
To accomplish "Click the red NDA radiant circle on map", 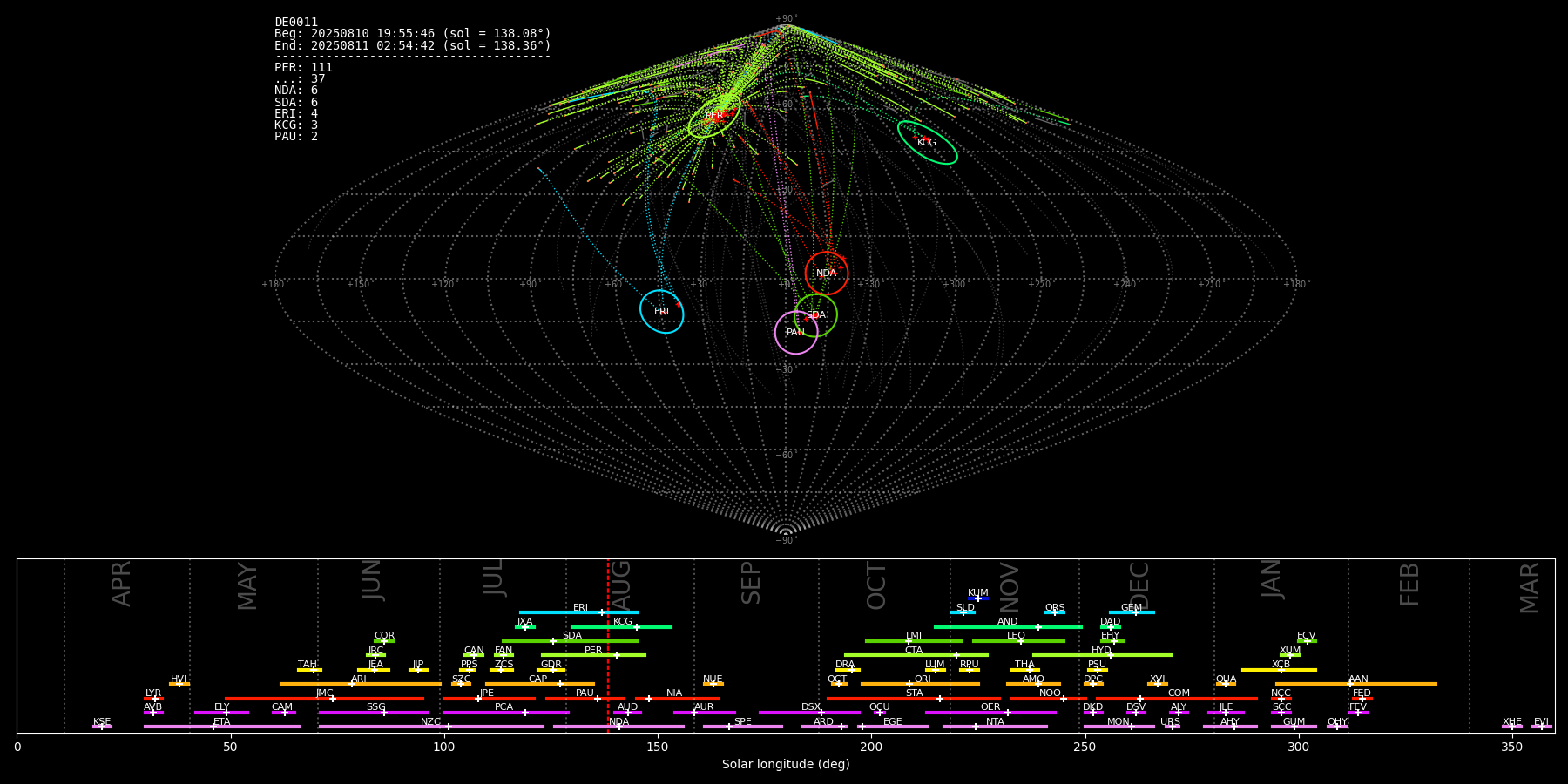I will coord(827,273).
